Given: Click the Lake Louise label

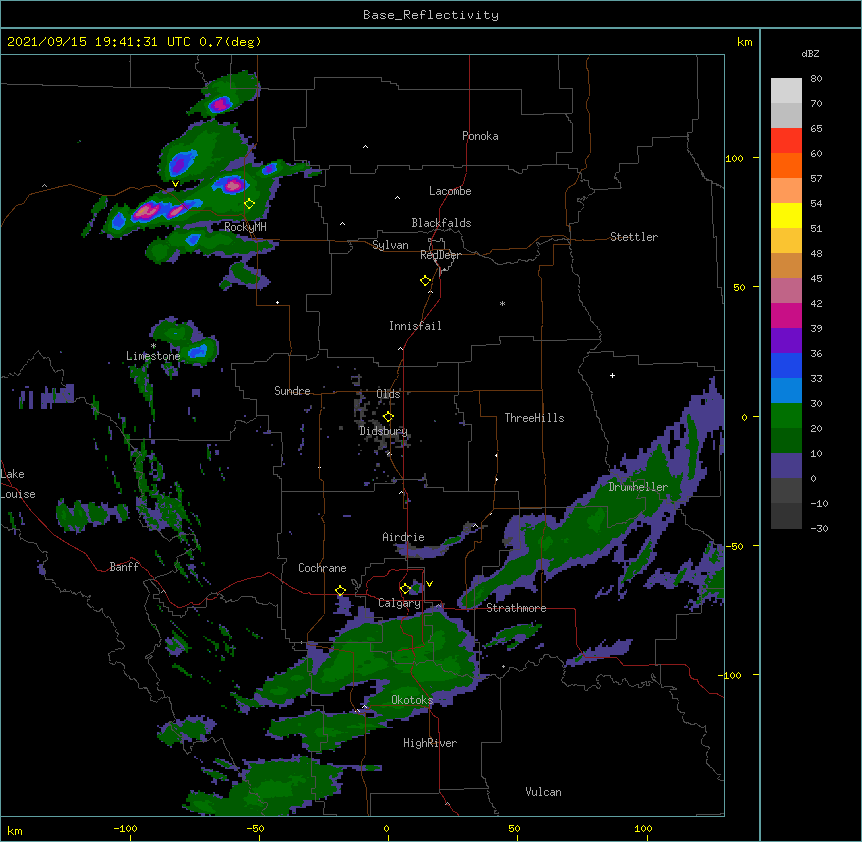Looking at the screenshot, I should [17, 484].
